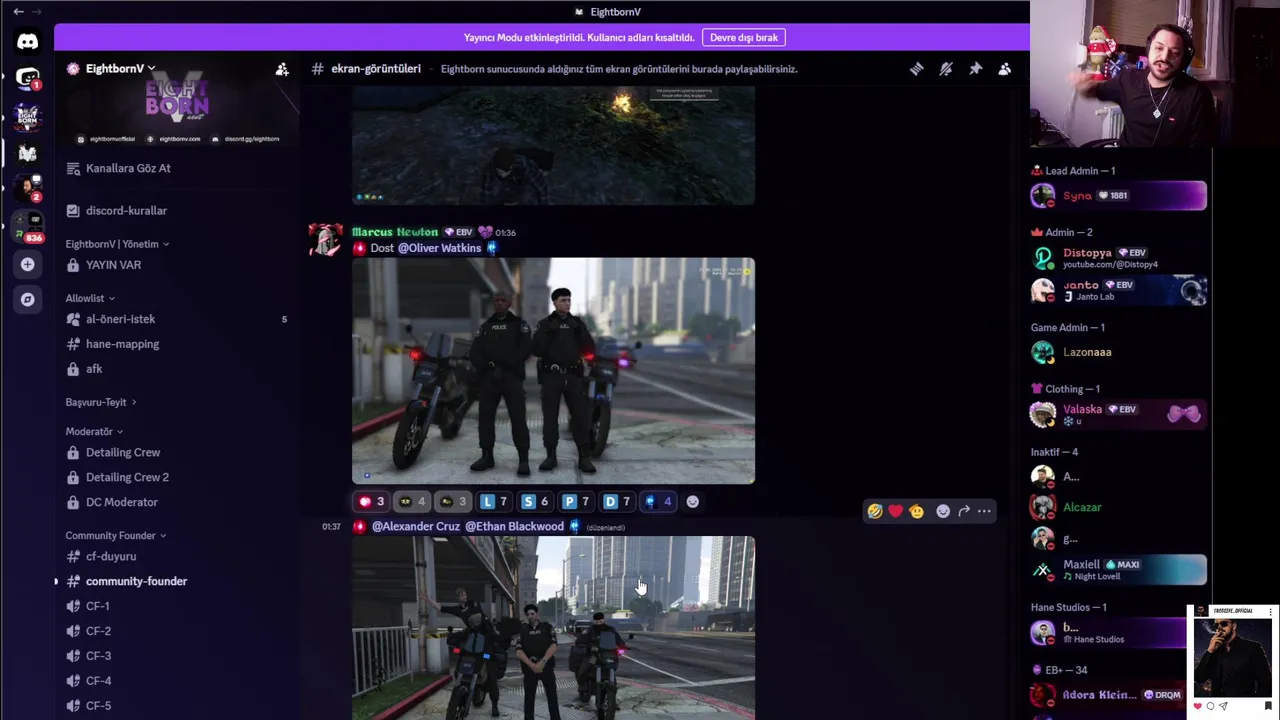This screenshot has width=1280, height=720.
Task: Toggle the face reaction with count 4
Action: click(x=412, y=502)
